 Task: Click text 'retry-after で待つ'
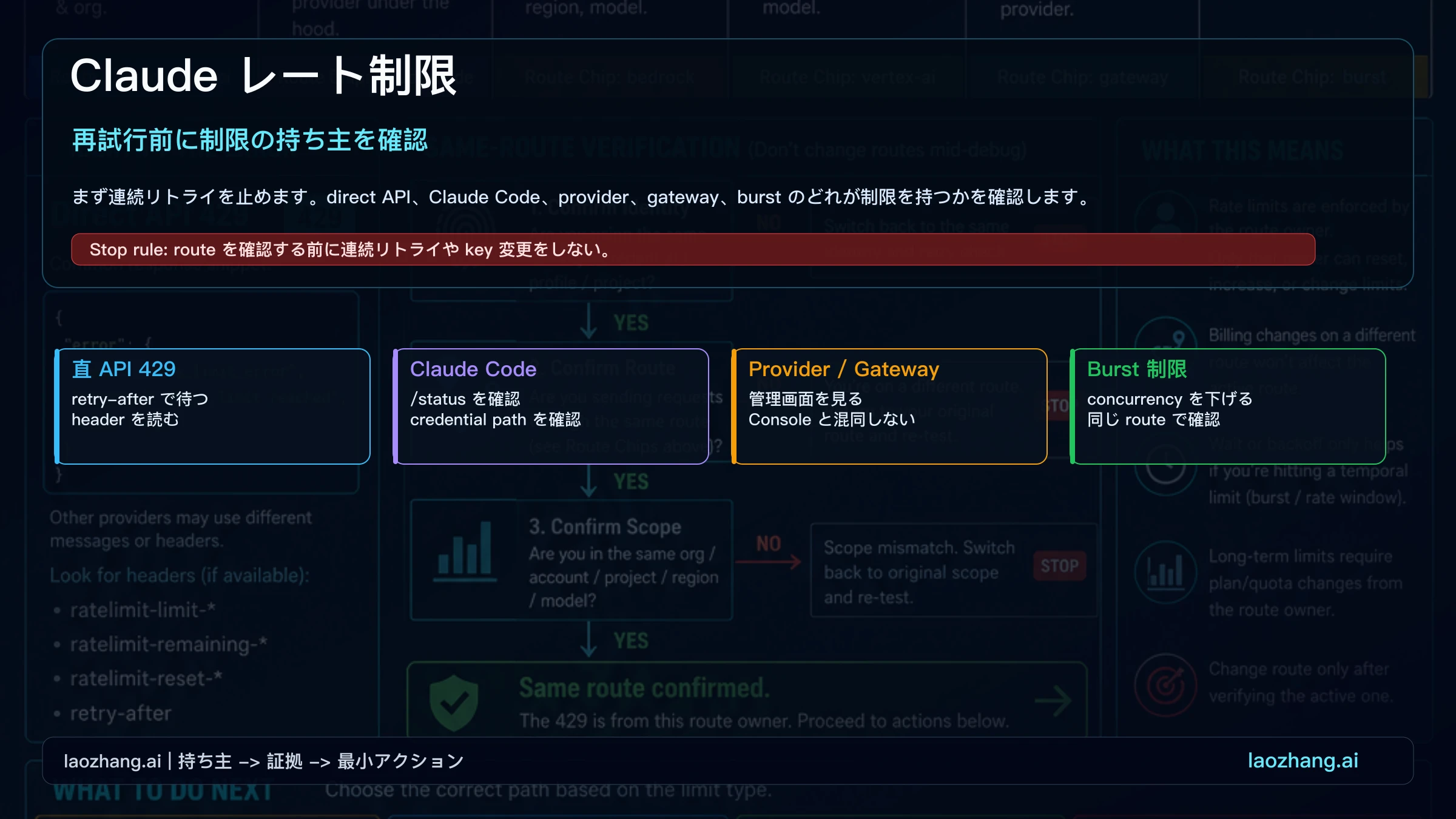coord(140,399)
